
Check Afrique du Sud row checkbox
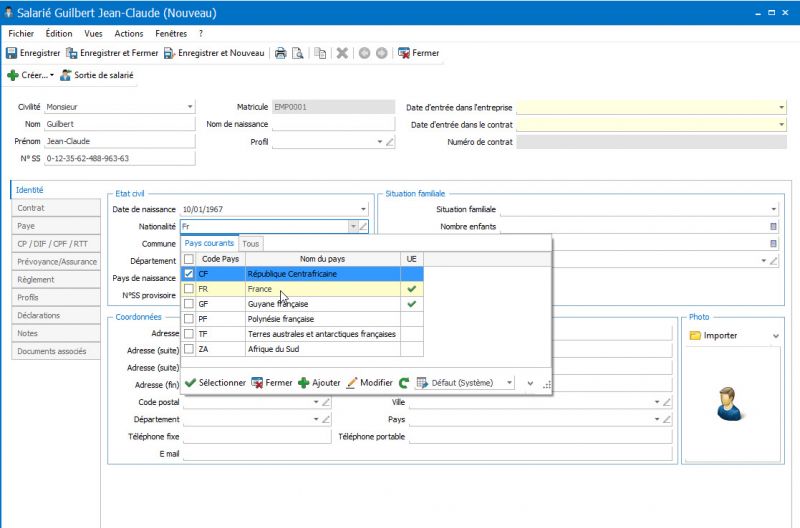[x=189, y=349]
